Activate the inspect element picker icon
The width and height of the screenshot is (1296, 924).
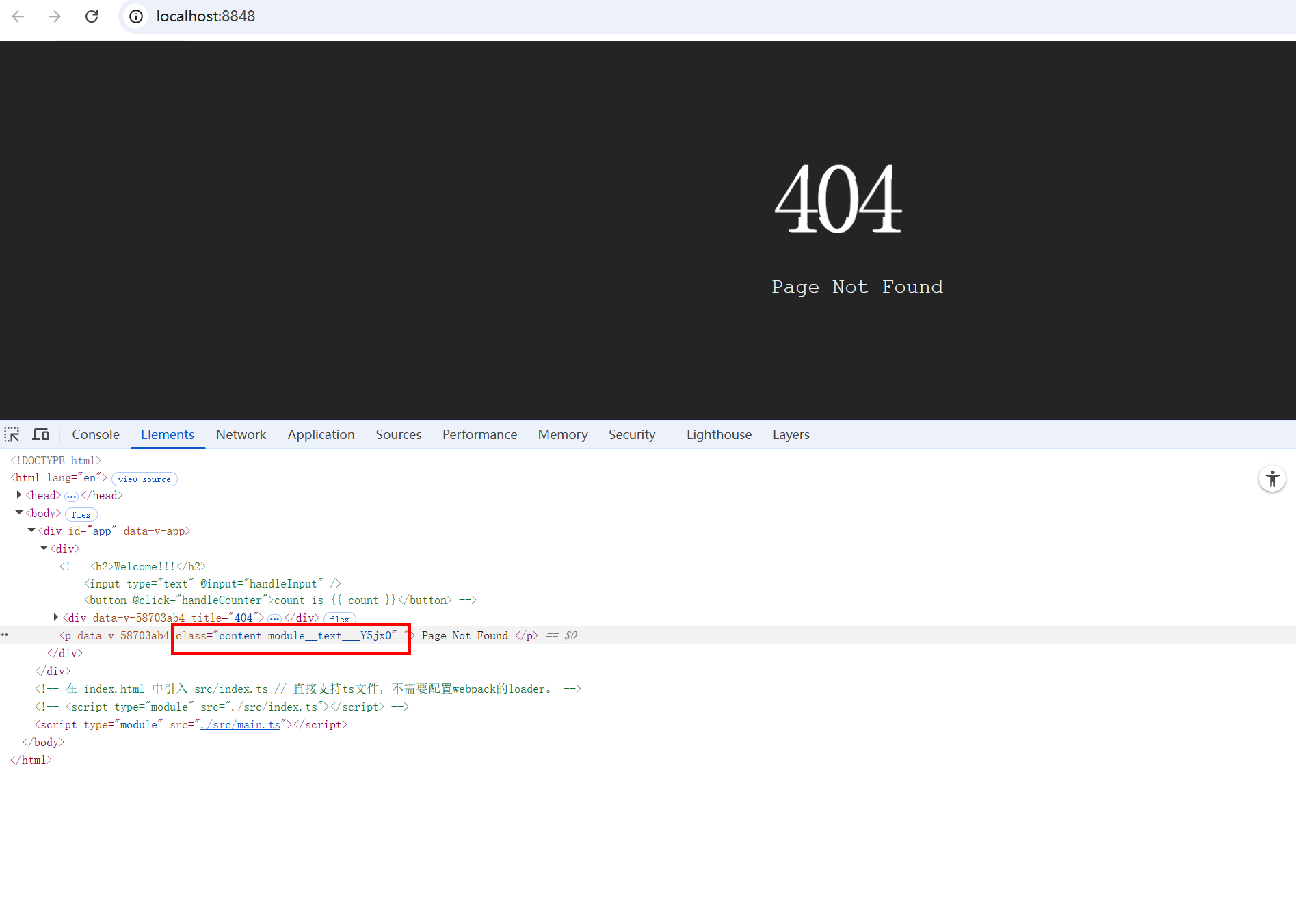(x=12, y=434)
